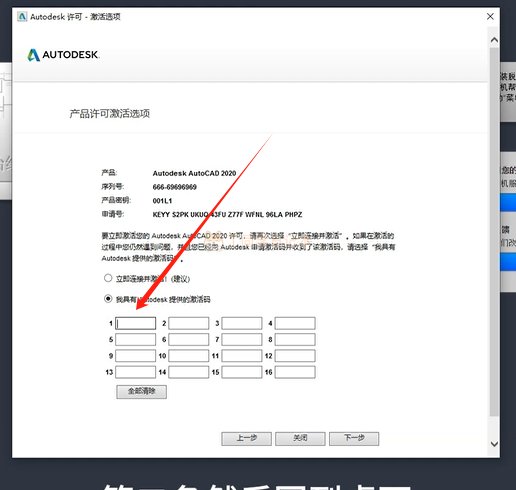This screenshot has width=516, height=490.
Task: Close the activation dialog window
Action: 490,16
